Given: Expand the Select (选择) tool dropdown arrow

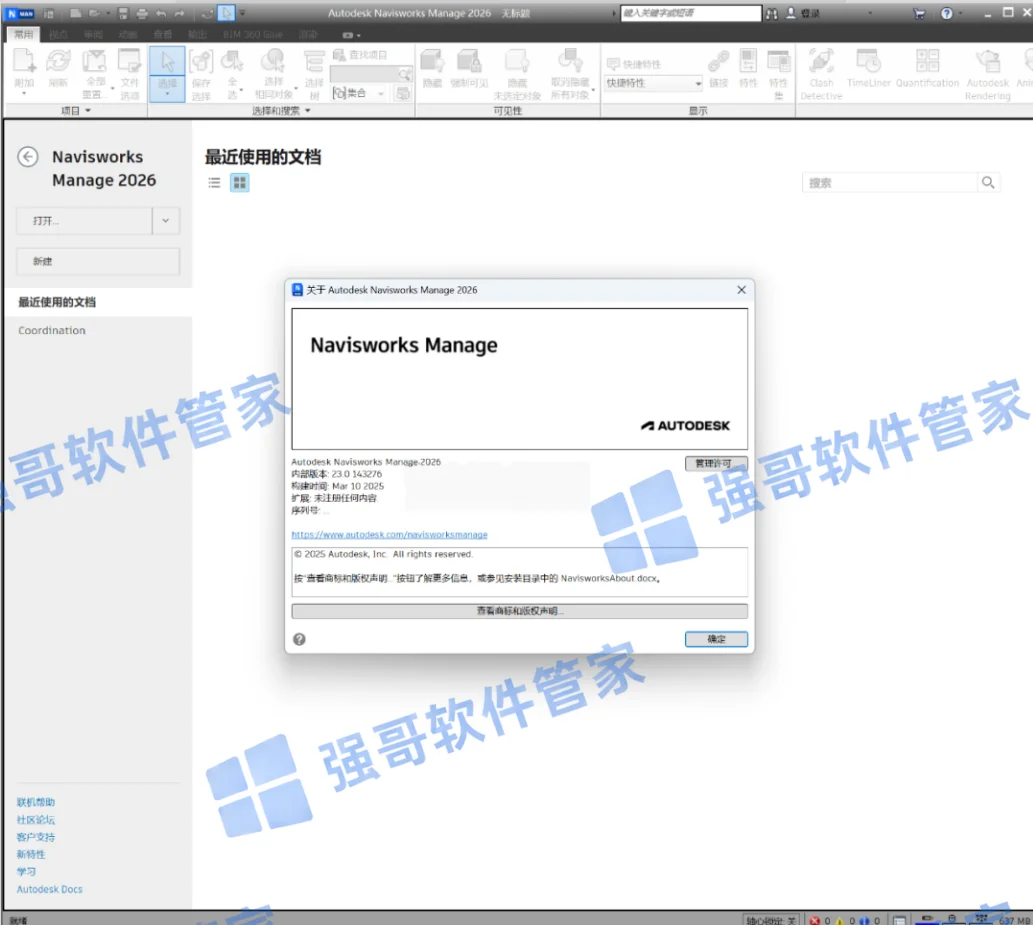Looking at the screenshot, I should (167, 95).
